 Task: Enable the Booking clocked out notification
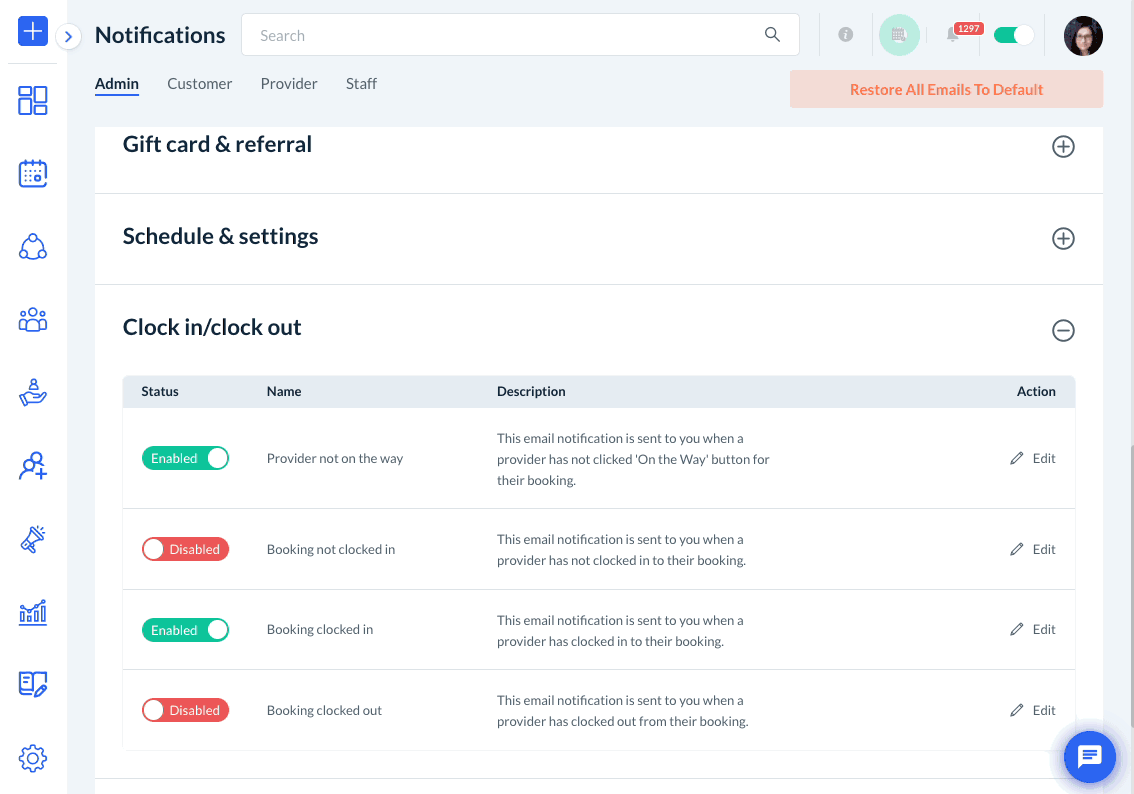pyautogui.click(x=185, y=710)
